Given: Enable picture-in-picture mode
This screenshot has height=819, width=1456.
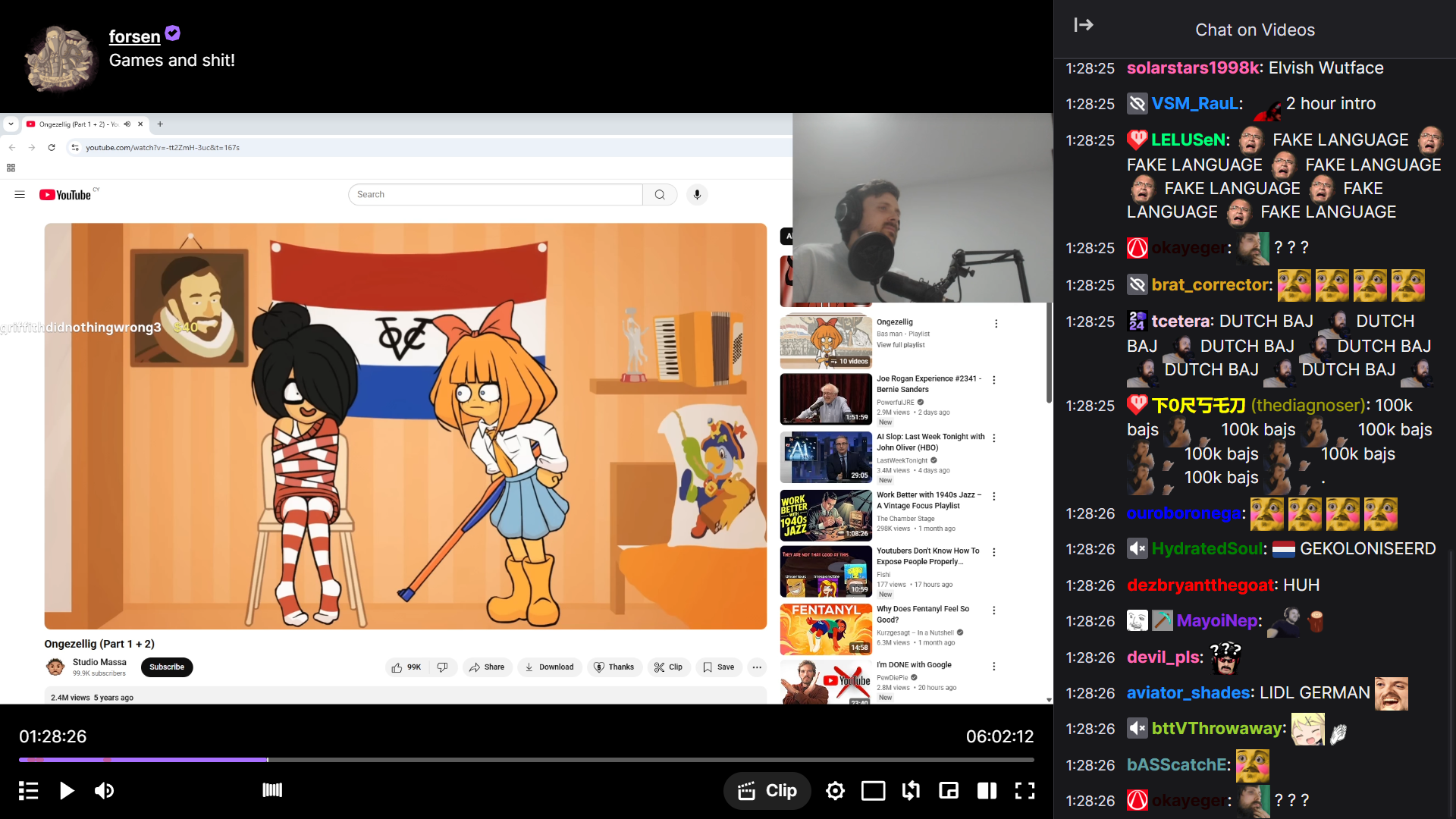Looking at the screenshot, I should (x=949, y=791).
